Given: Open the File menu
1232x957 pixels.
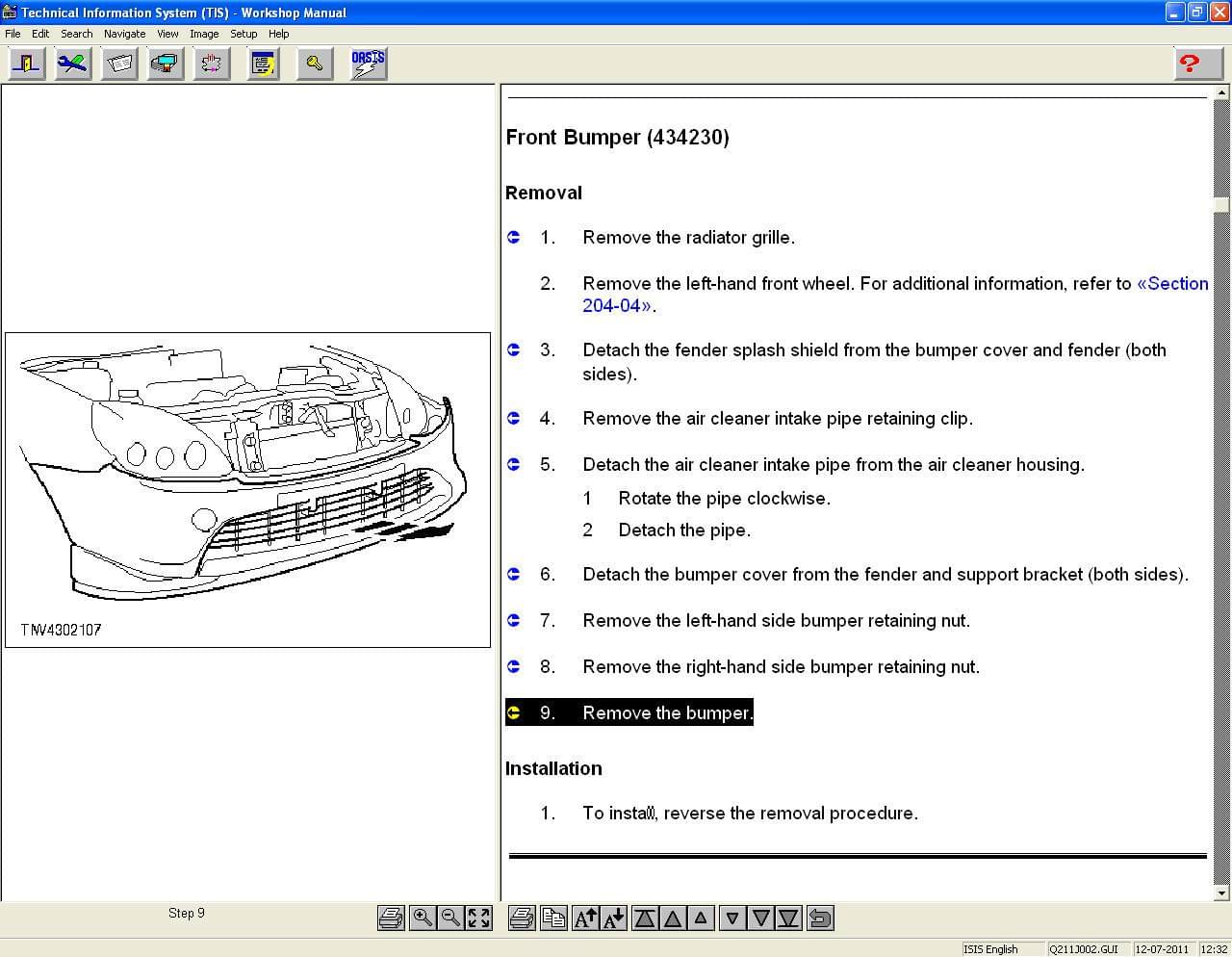Looking at the screenshot, I should point(13,34).
